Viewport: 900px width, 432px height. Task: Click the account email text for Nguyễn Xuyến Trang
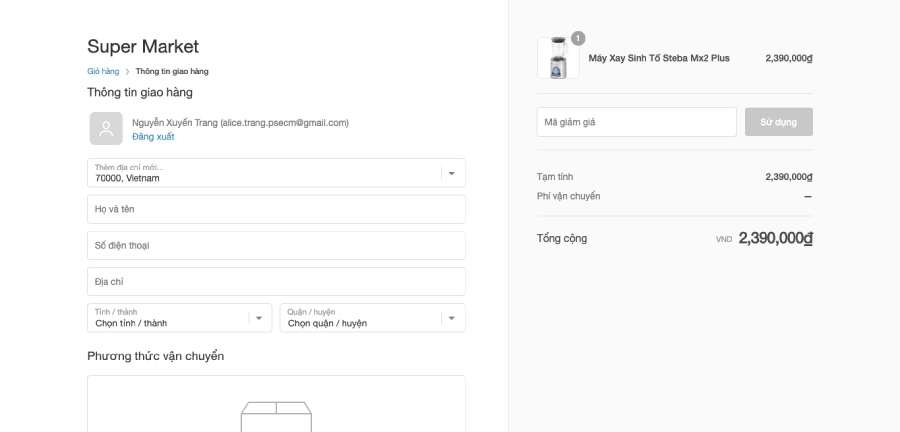pyautogui.click(x=240, y=123)
